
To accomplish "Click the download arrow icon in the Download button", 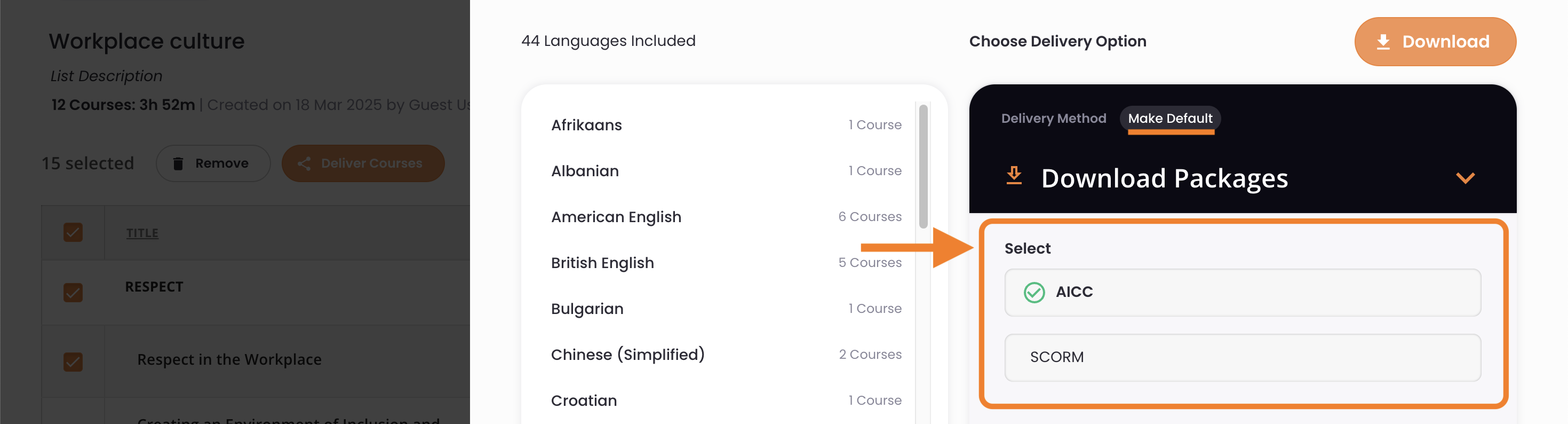I will pyautogui.click(x=1382, y=42).
